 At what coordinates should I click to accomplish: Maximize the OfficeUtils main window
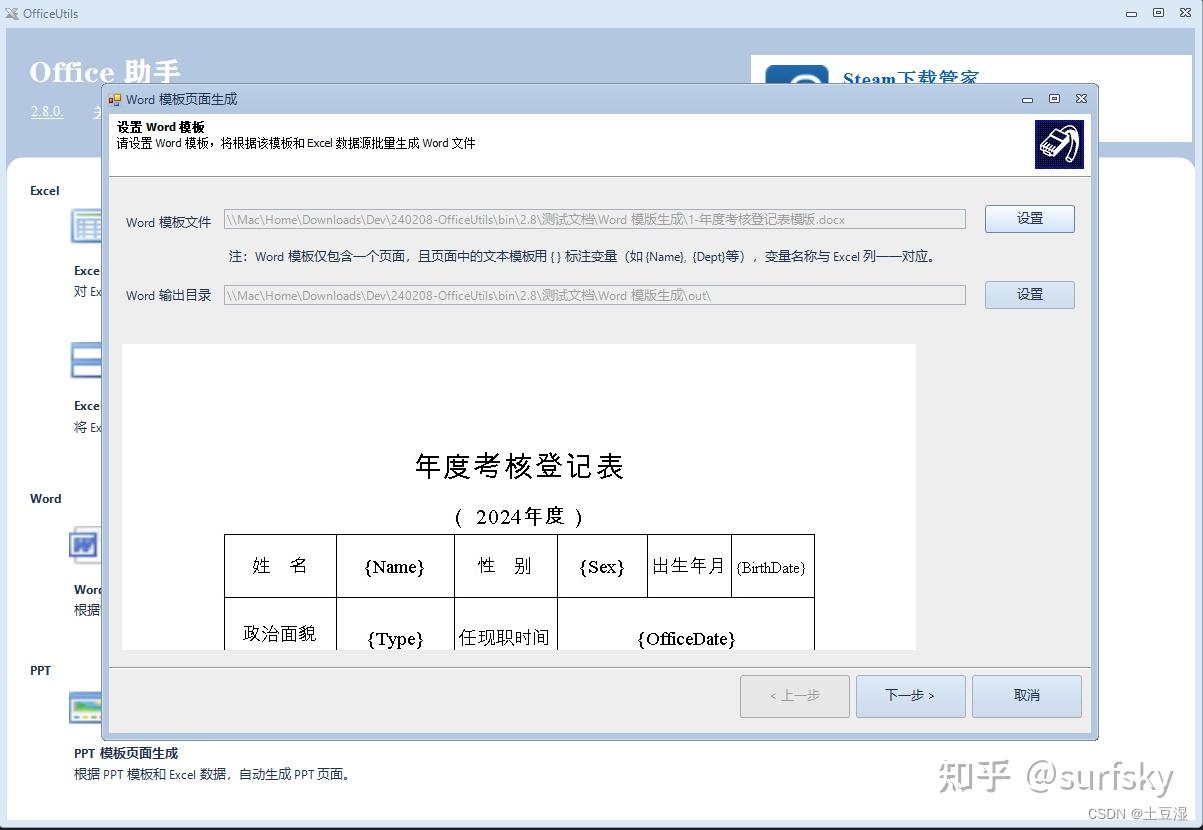click(x=1158, y=13)
